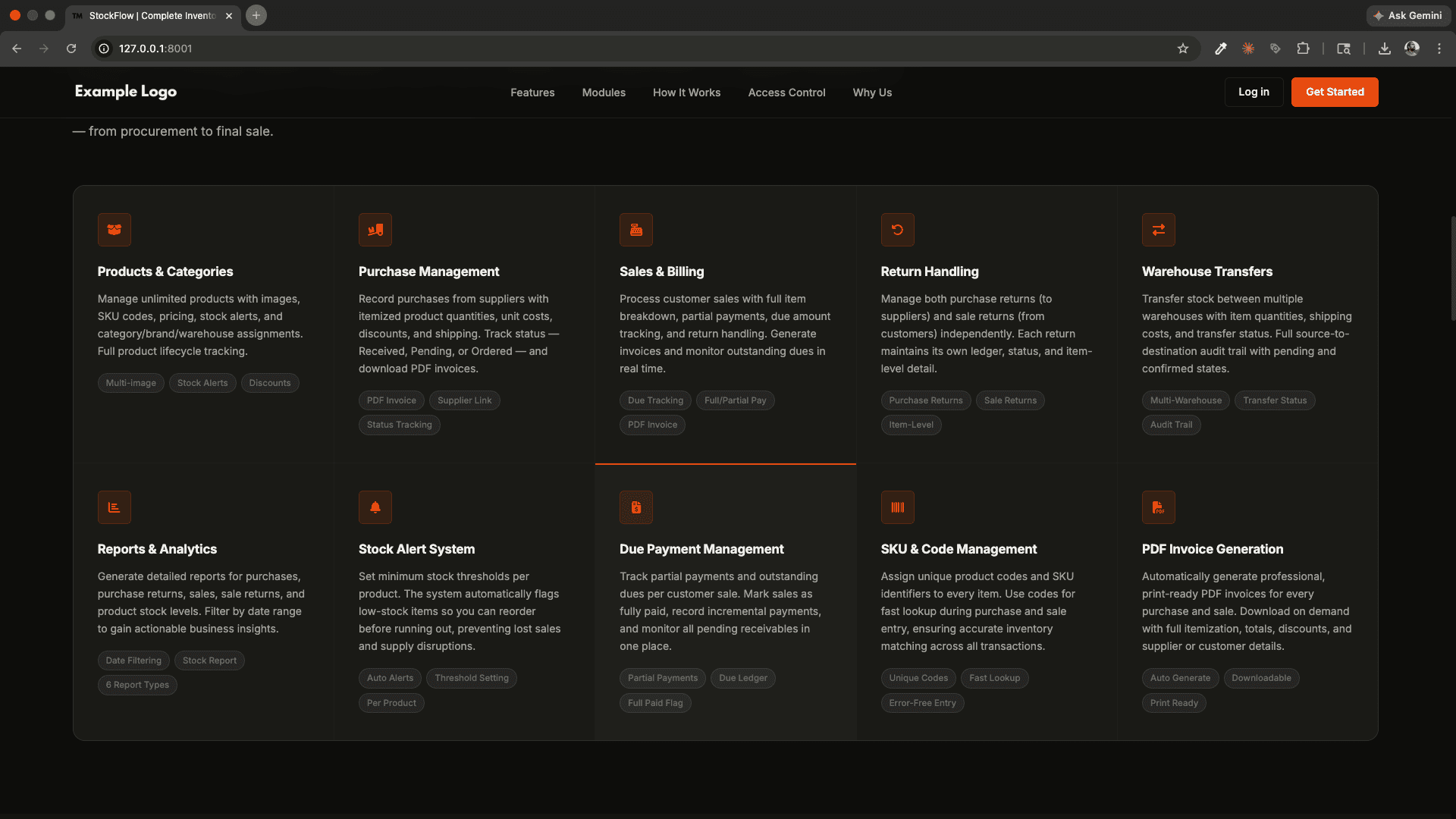Click the Reports & Analytics chart icon

click(x=114, y=507)
